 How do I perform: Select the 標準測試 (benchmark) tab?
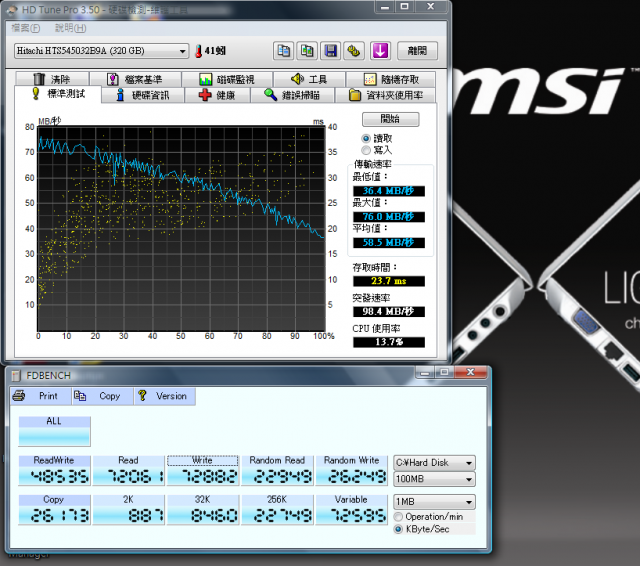pos(58,94)
